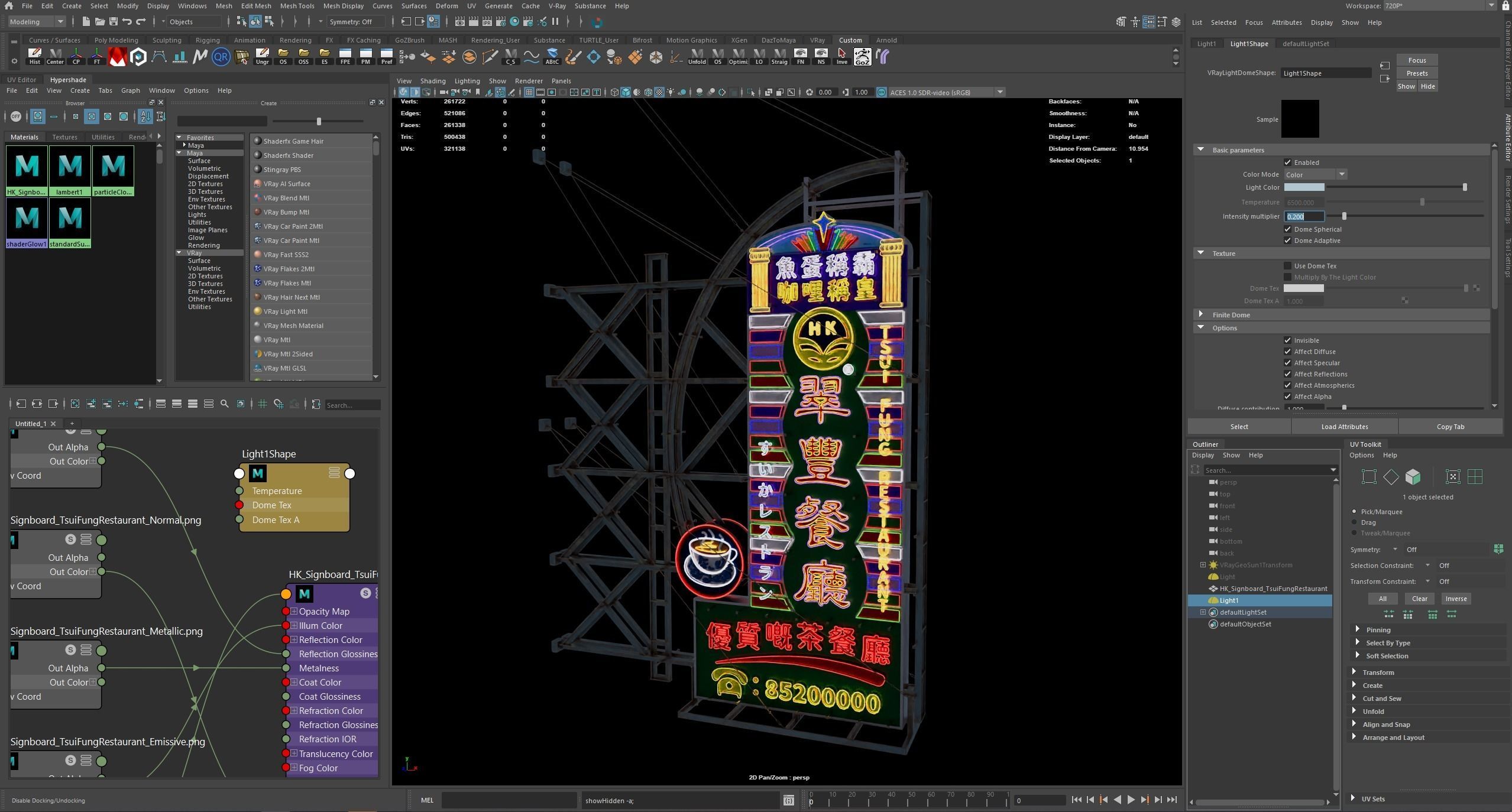Open the Mesh Tools menu
The height and width of the screenshot is (812, 1512).
coord(297,6)
